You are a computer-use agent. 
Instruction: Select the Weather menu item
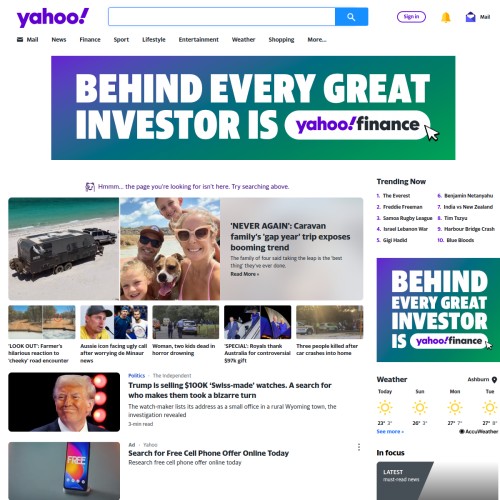coord(243,40)
